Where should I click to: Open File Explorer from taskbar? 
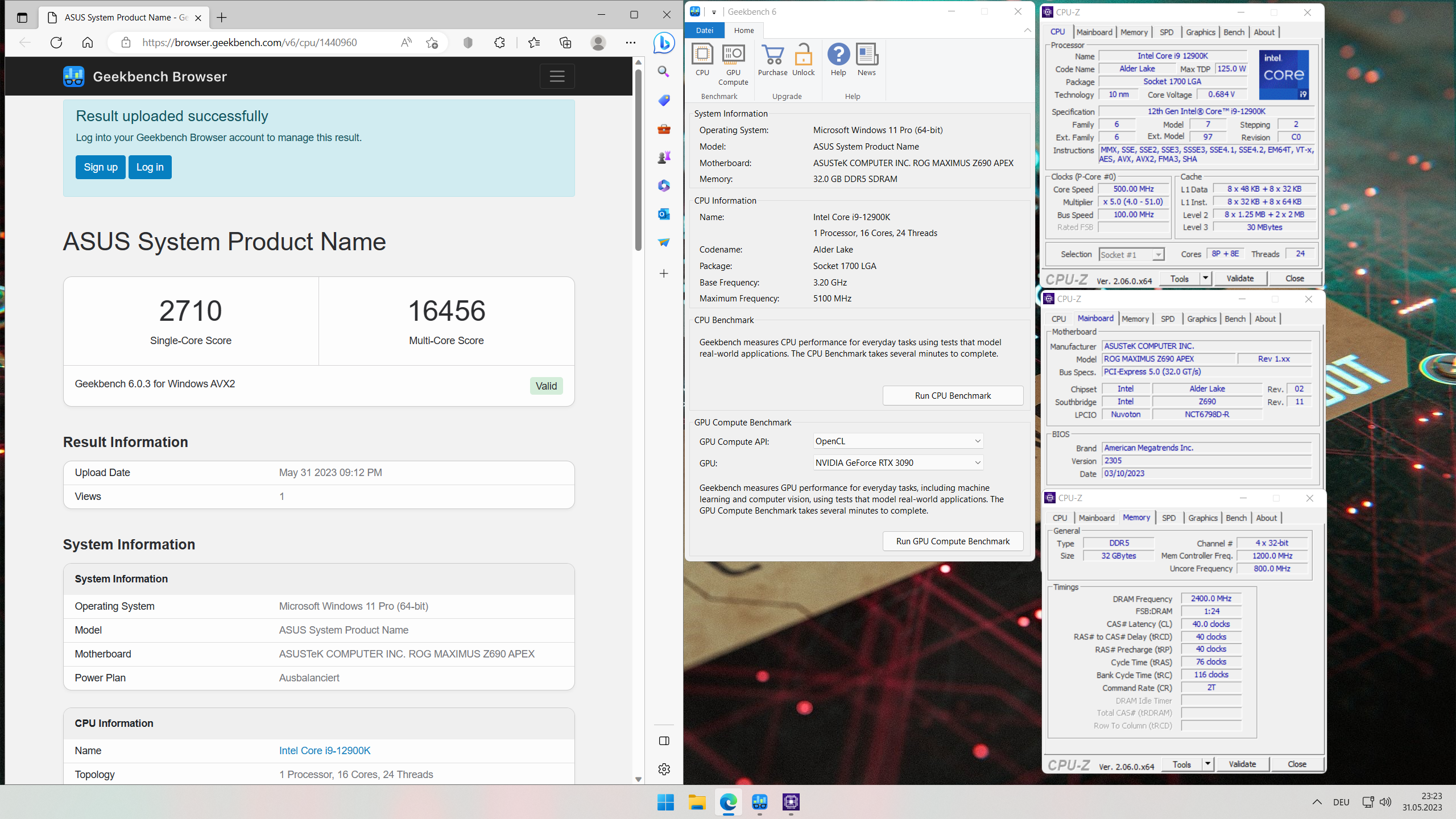(x=697, y=802)
